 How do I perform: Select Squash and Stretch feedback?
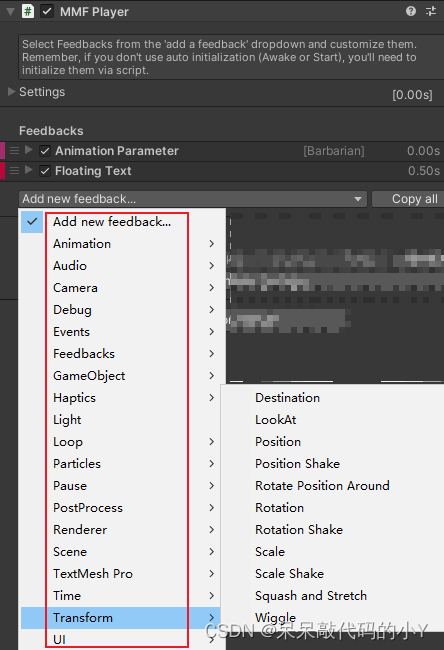point(311,596)
